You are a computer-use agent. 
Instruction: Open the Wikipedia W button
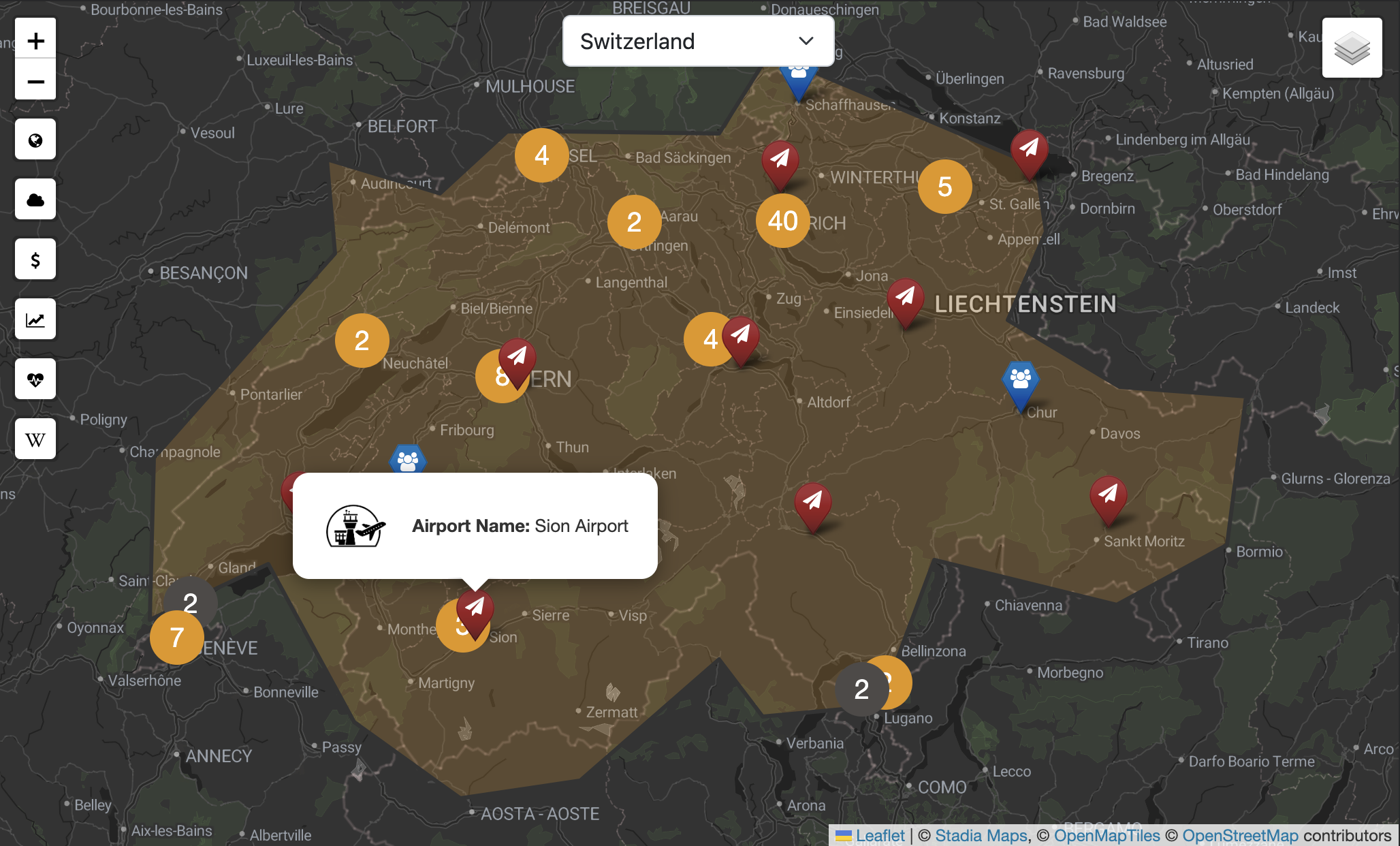[35, 439]
